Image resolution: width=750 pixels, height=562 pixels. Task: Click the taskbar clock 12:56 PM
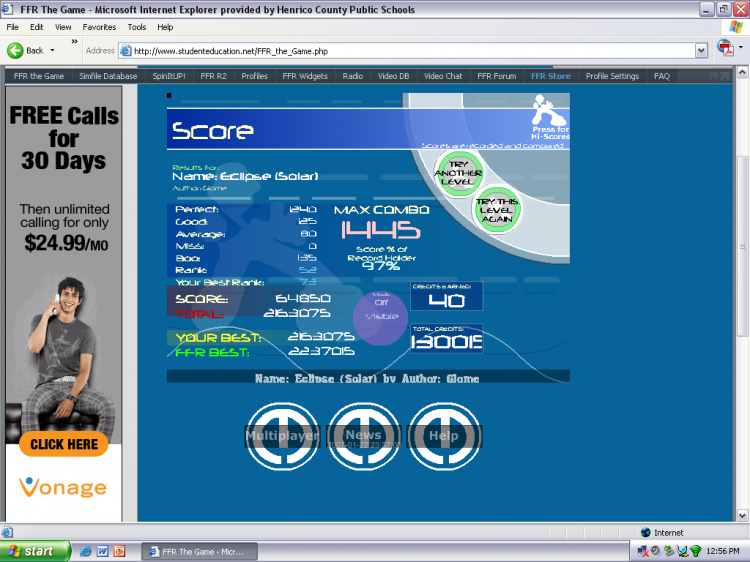tap(723, 551)
